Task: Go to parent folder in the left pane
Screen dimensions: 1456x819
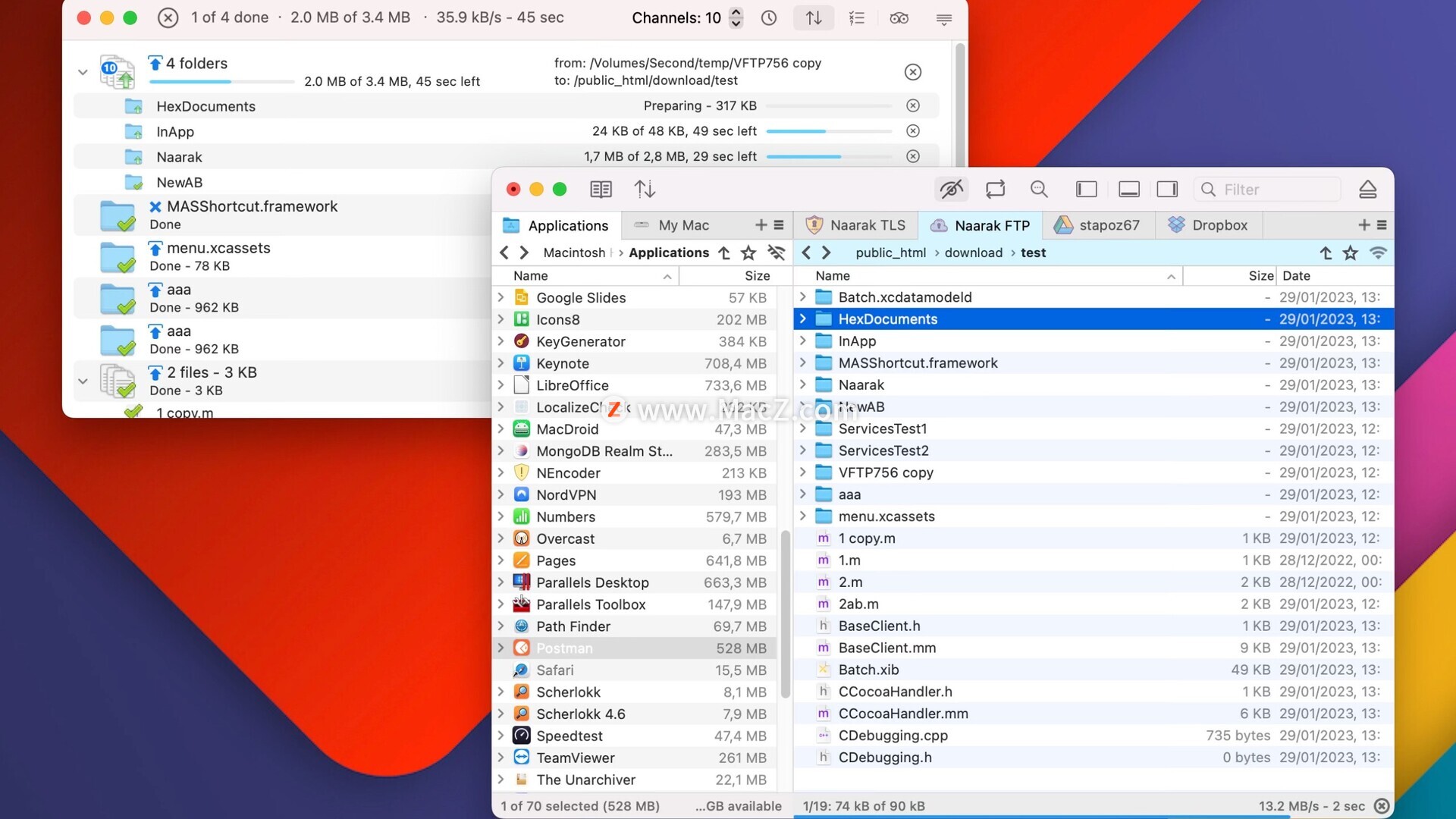Action: 724,253
